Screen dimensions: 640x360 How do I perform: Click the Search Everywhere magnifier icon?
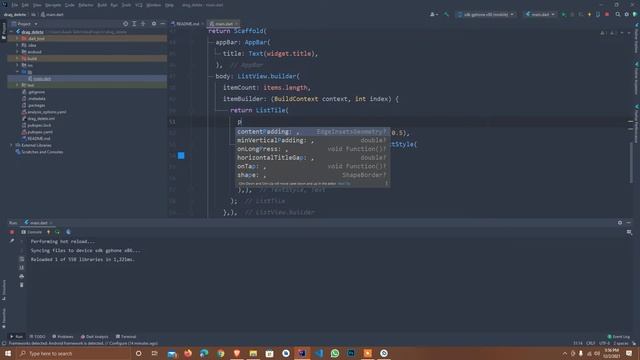618,14
